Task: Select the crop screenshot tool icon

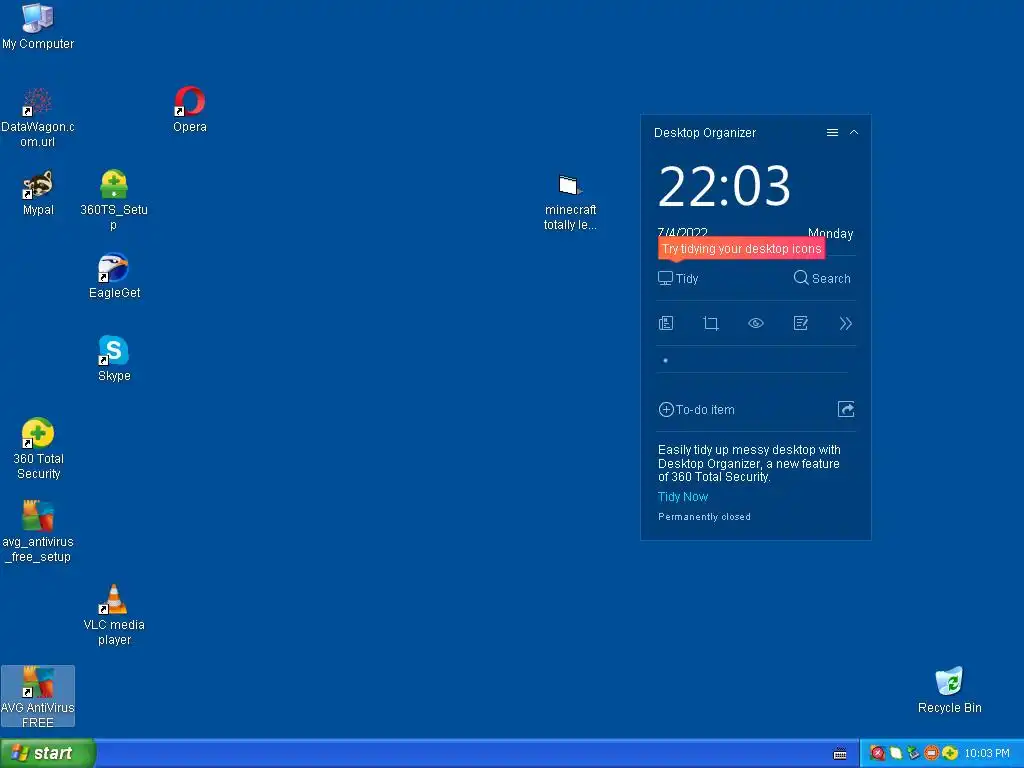Action: pos(711,323)
